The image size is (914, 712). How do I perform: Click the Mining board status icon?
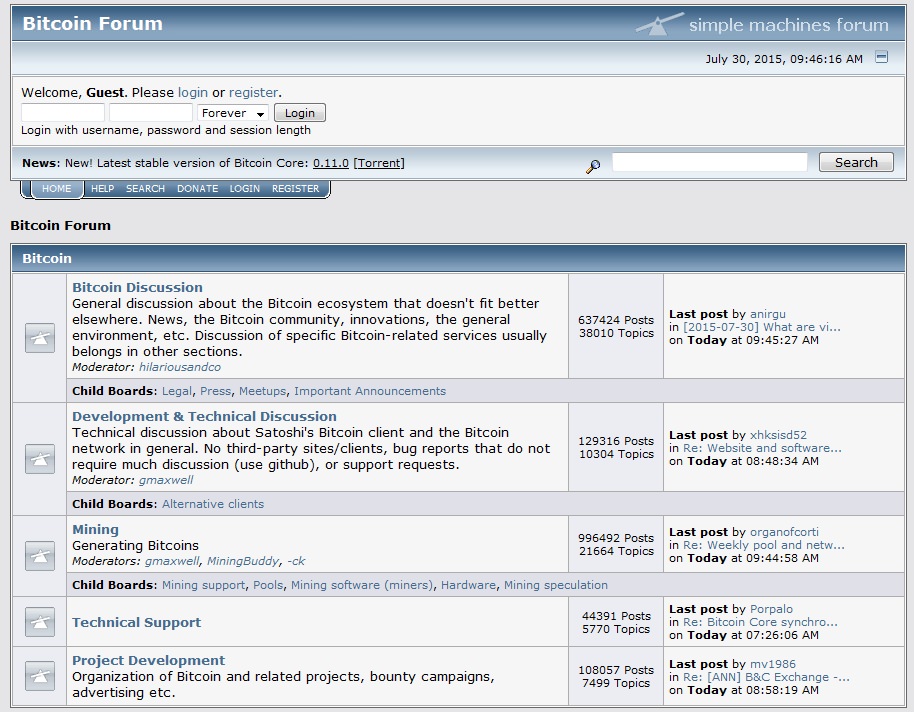point(40,556)
